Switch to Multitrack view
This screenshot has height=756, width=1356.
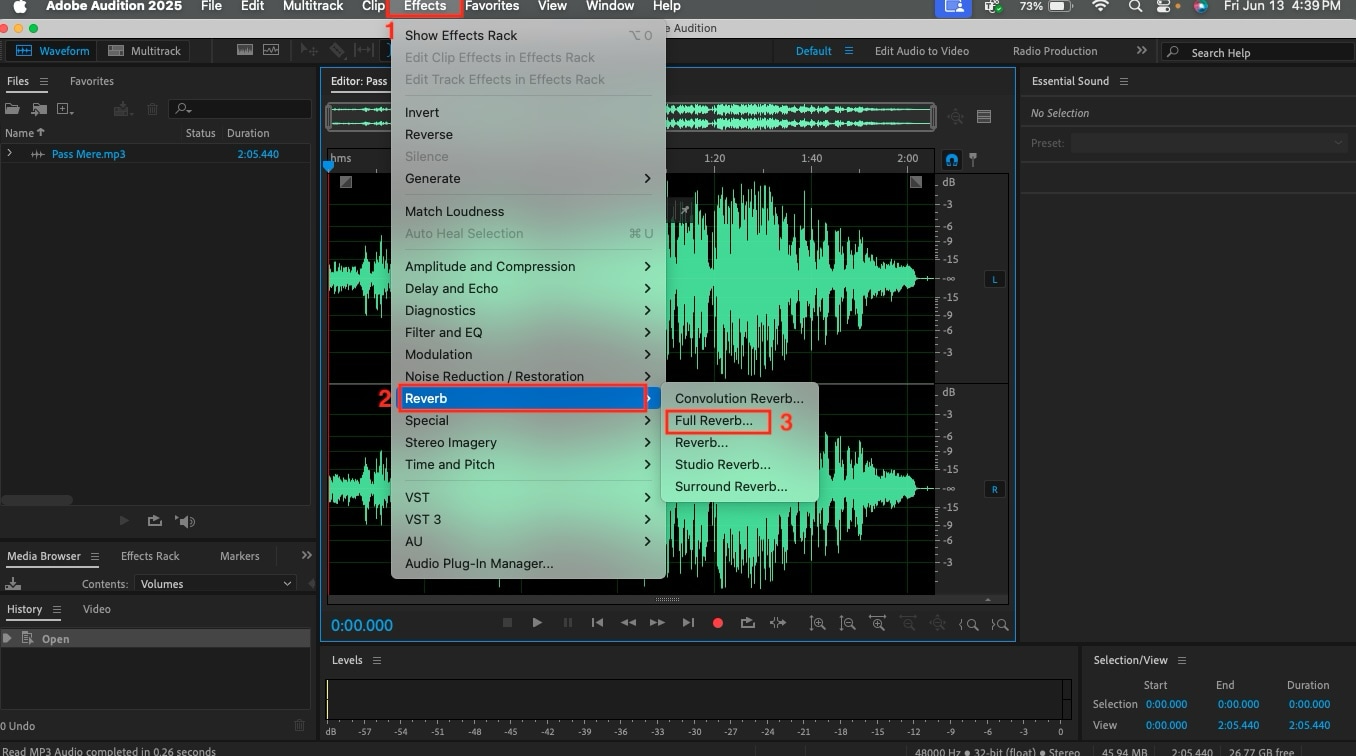143,50
